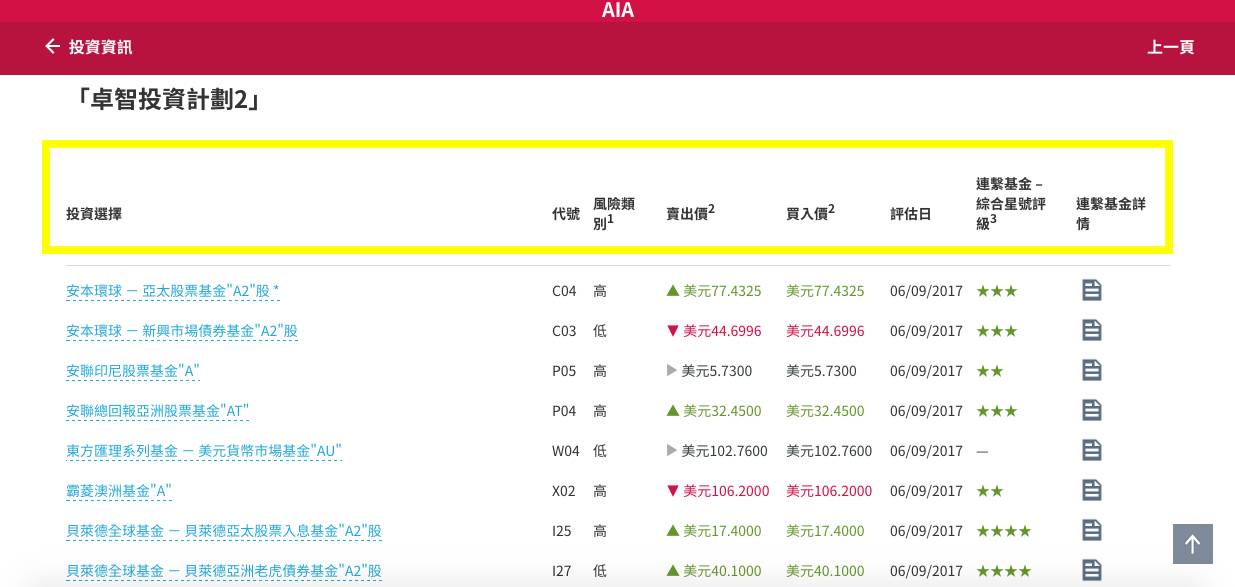Click selling price 美元77.4325 with up arrow

point(714,291)
